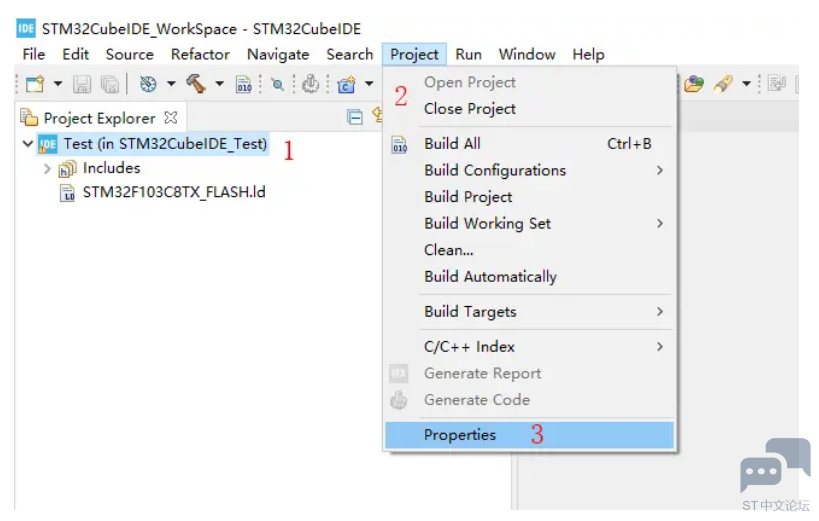Open the arrow beside the gauge icon
The width and height of the screenshot is (819, 521).
(x=171, y=84)
